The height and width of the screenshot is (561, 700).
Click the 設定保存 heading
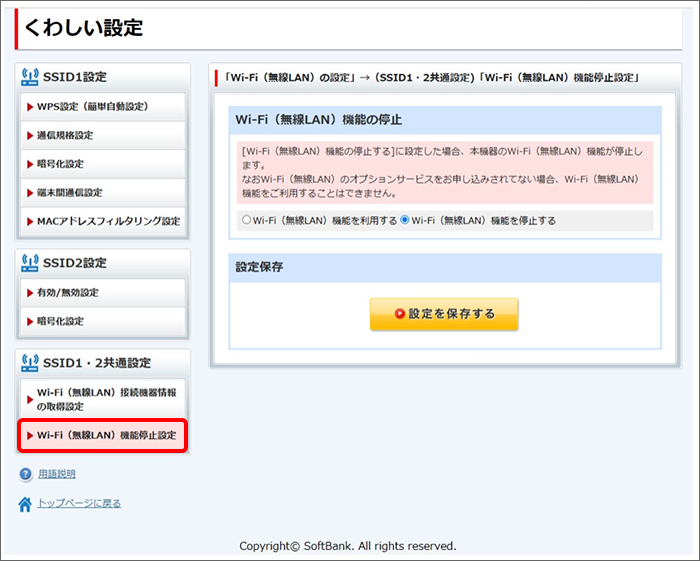tap(259, 267)
